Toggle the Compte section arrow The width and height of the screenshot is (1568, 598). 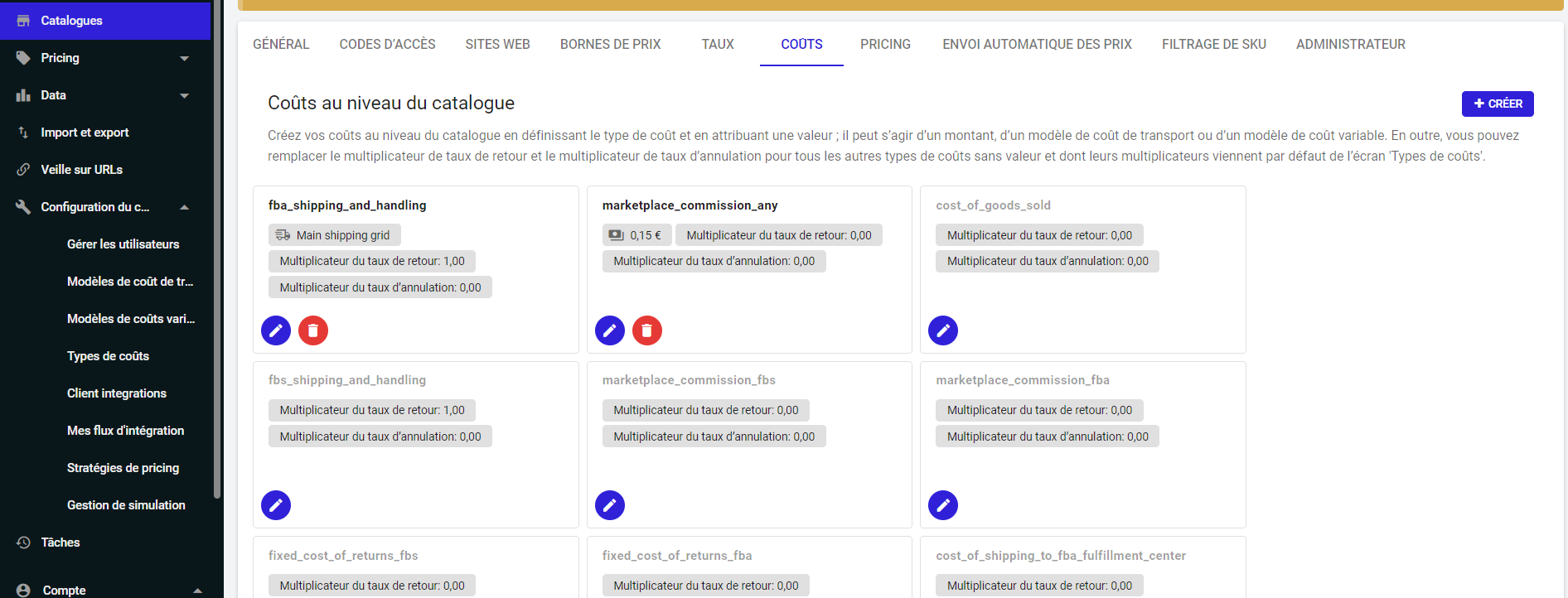point(197,590)
